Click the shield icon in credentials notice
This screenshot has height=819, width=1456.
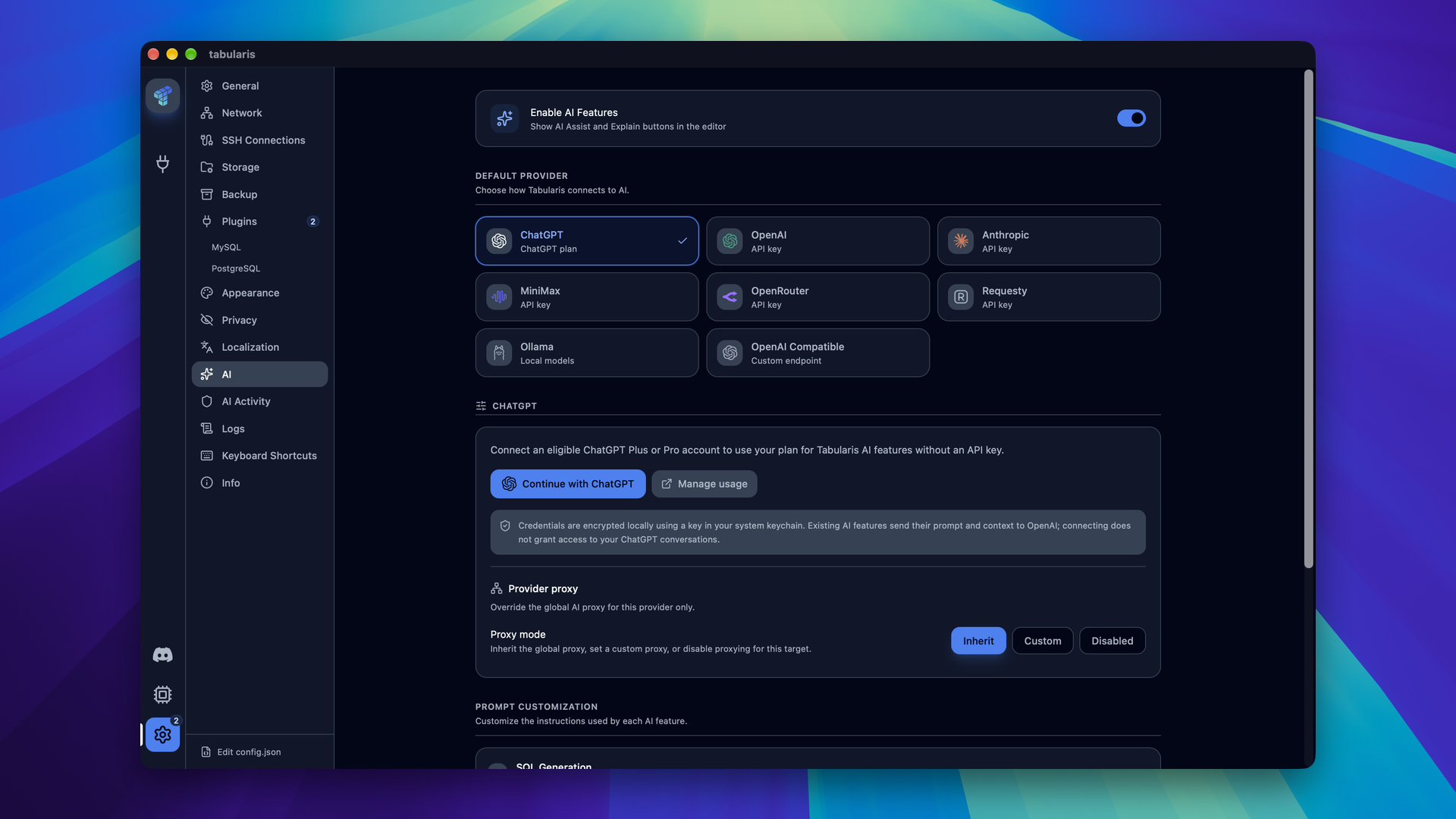(x=505, y=526)
